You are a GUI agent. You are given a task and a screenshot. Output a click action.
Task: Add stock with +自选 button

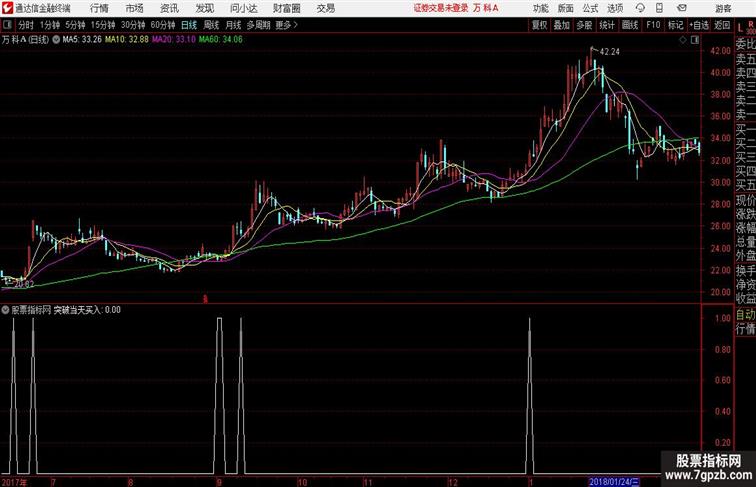click(x=699, y=25)
